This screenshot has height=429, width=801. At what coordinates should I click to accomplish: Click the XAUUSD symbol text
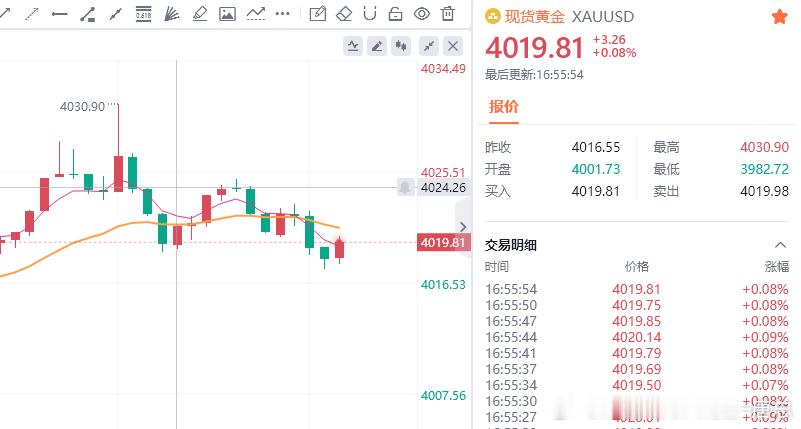tap(603, 17)
